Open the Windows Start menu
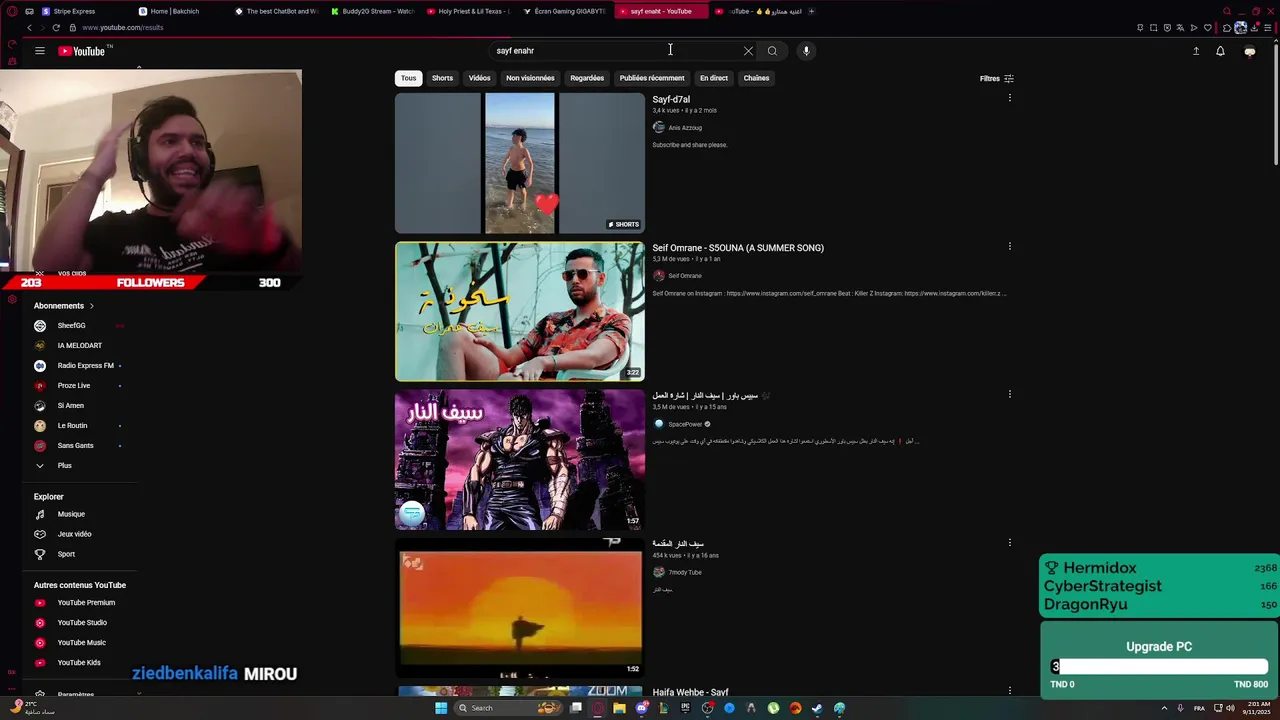 point(441,708)
